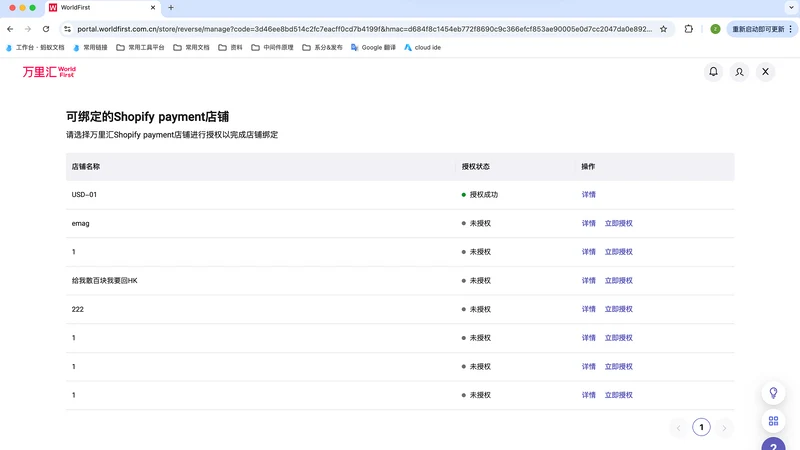
Task: Open 中间件原理 bookmark folder
Action: 272,47
